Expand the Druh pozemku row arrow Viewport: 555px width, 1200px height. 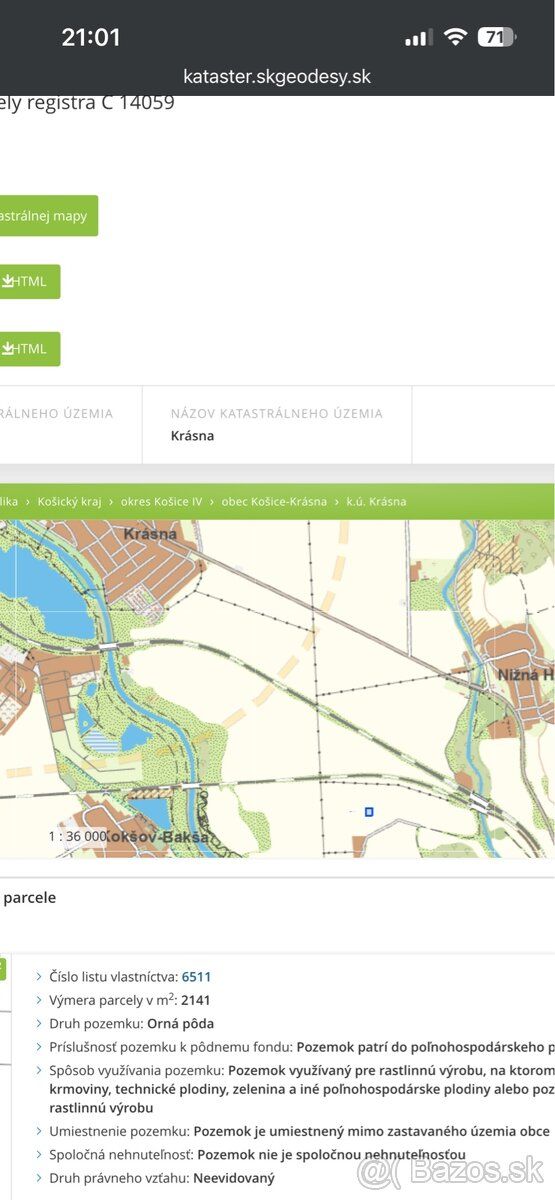tap(39, 1024)
